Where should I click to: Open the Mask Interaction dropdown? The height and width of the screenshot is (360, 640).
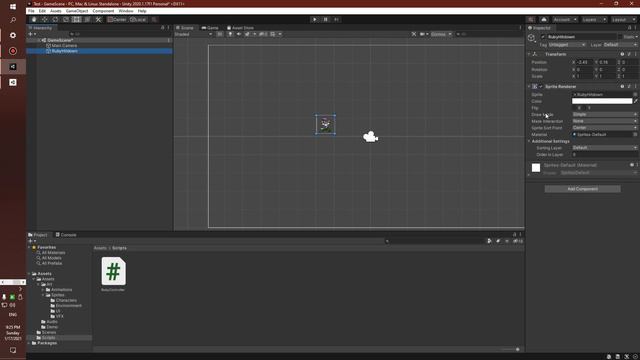[x=604, y=121]
